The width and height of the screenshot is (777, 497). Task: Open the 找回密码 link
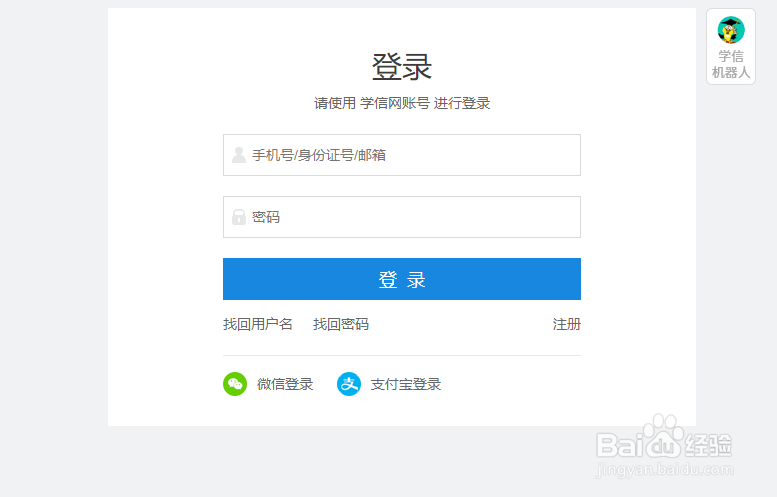point(341,325)
